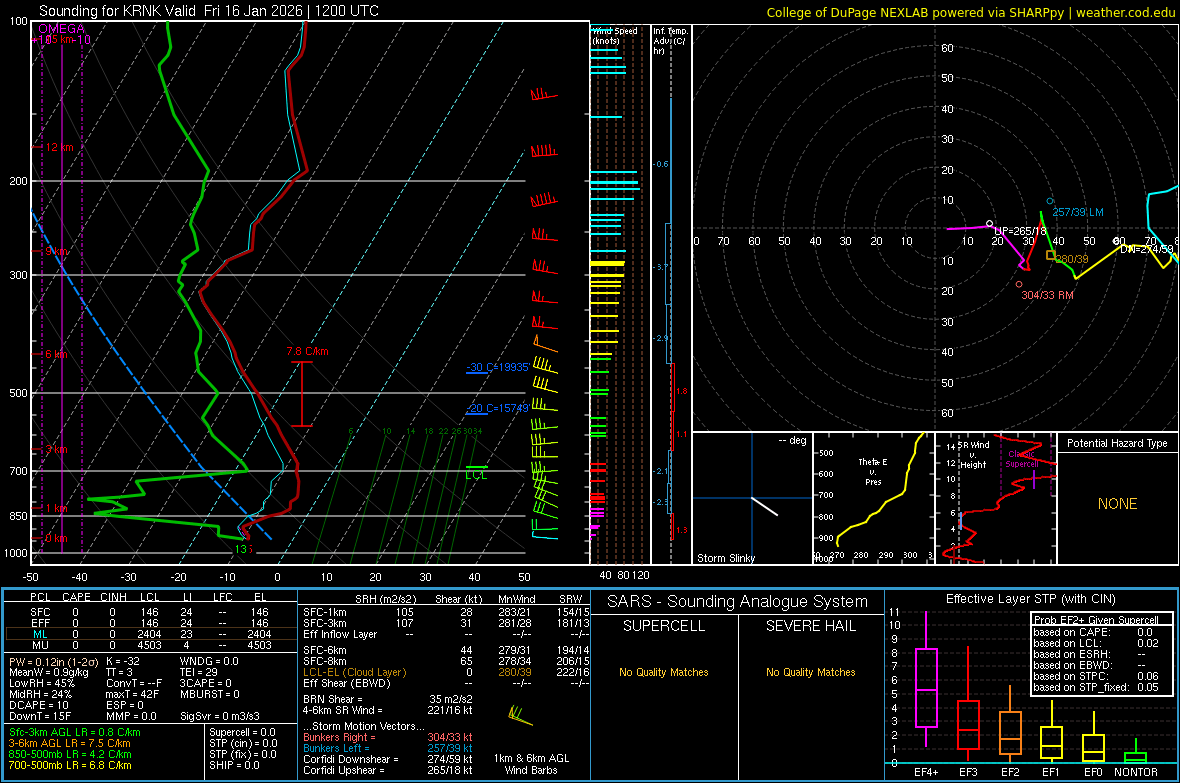The height and width of the screenshot is (783, 1180).
Task: Select the SEVERE HAIL column heading
Action: click(x=810, y=626)
